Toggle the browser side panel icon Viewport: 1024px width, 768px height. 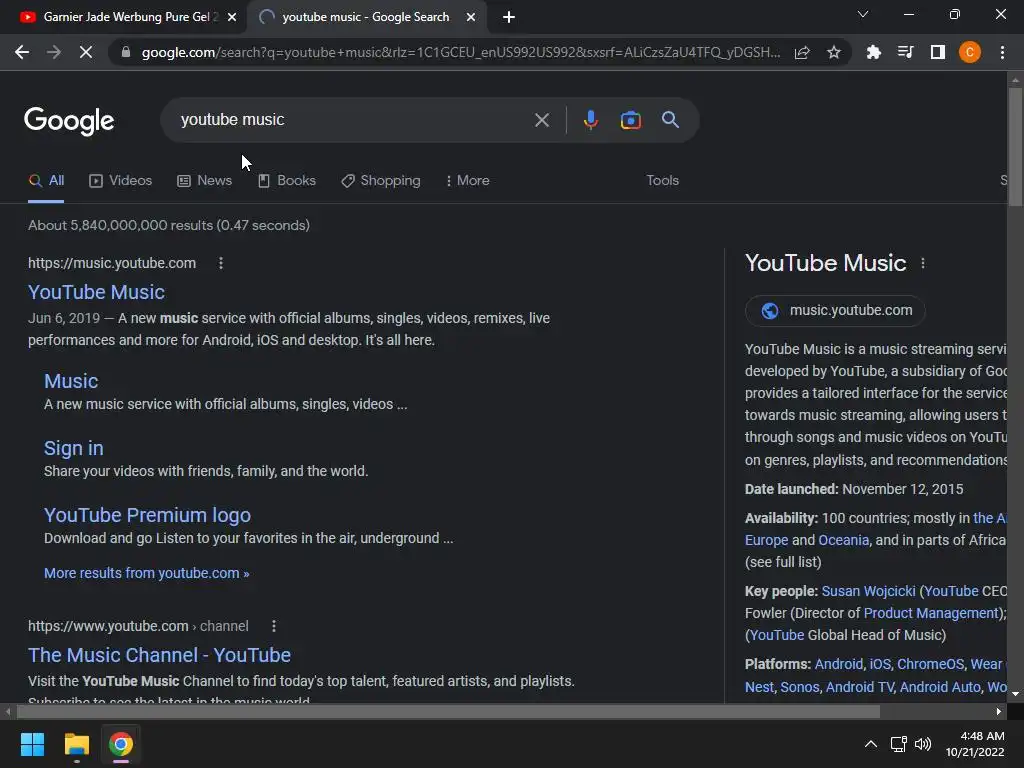937,52
